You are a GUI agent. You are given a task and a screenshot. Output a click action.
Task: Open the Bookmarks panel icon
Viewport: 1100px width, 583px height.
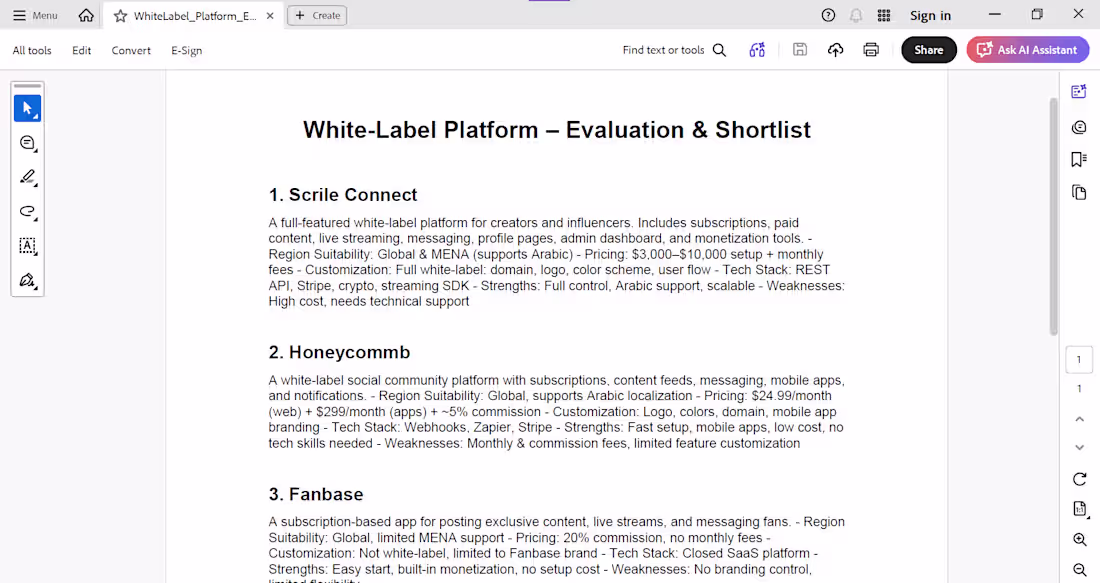(x=1079, y=159)
